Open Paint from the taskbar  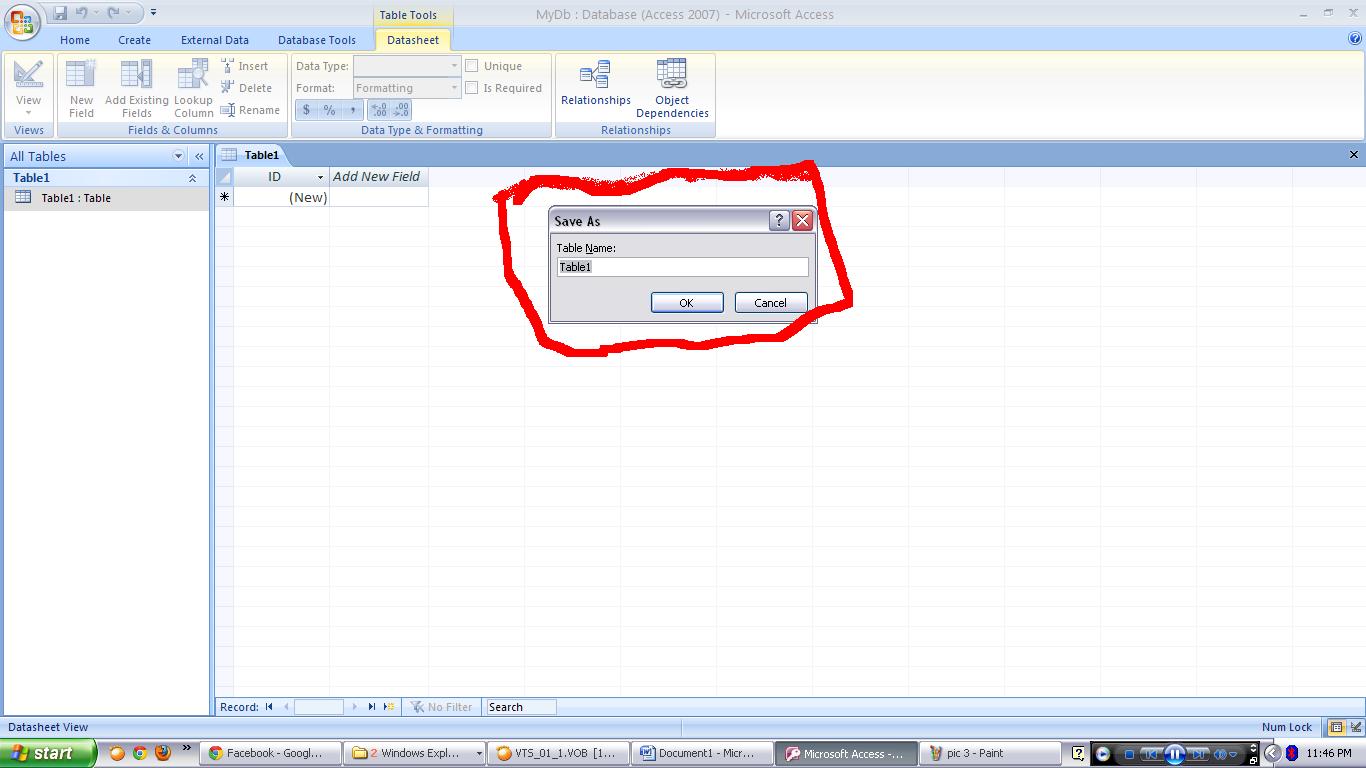[x=985, y=753]
